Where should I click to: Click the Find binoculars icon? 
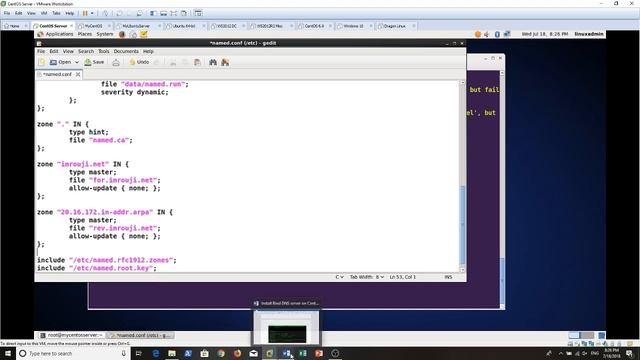click(x=213, y=62)
